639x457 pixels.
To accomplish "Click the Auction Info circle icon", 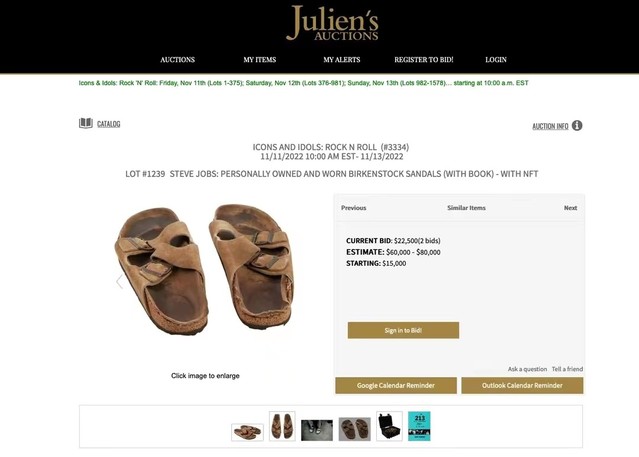I will (x=577, y=126).
